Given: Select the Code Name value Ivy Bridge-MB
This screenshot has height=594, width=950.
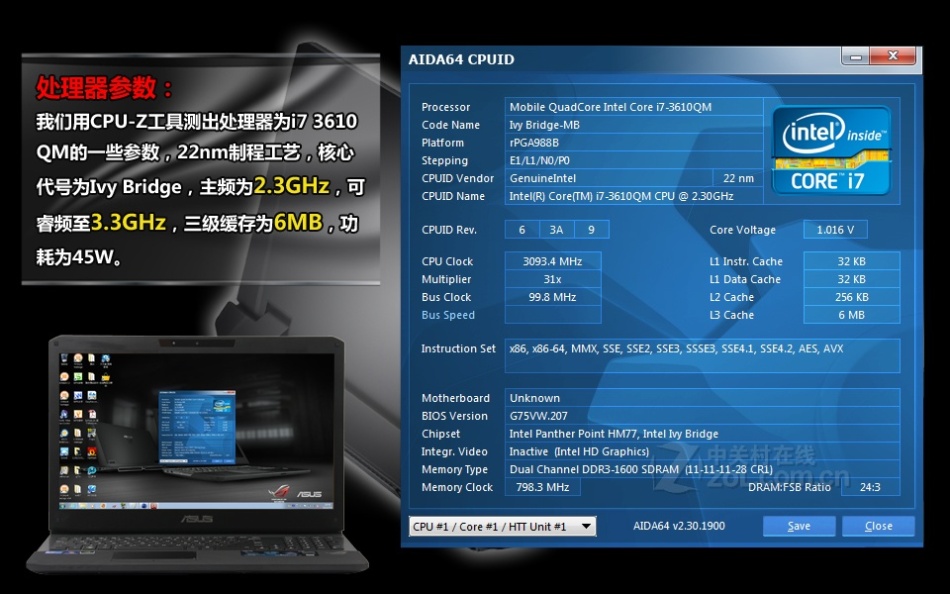Looking at the screenshot, I should tap(634, 125).
